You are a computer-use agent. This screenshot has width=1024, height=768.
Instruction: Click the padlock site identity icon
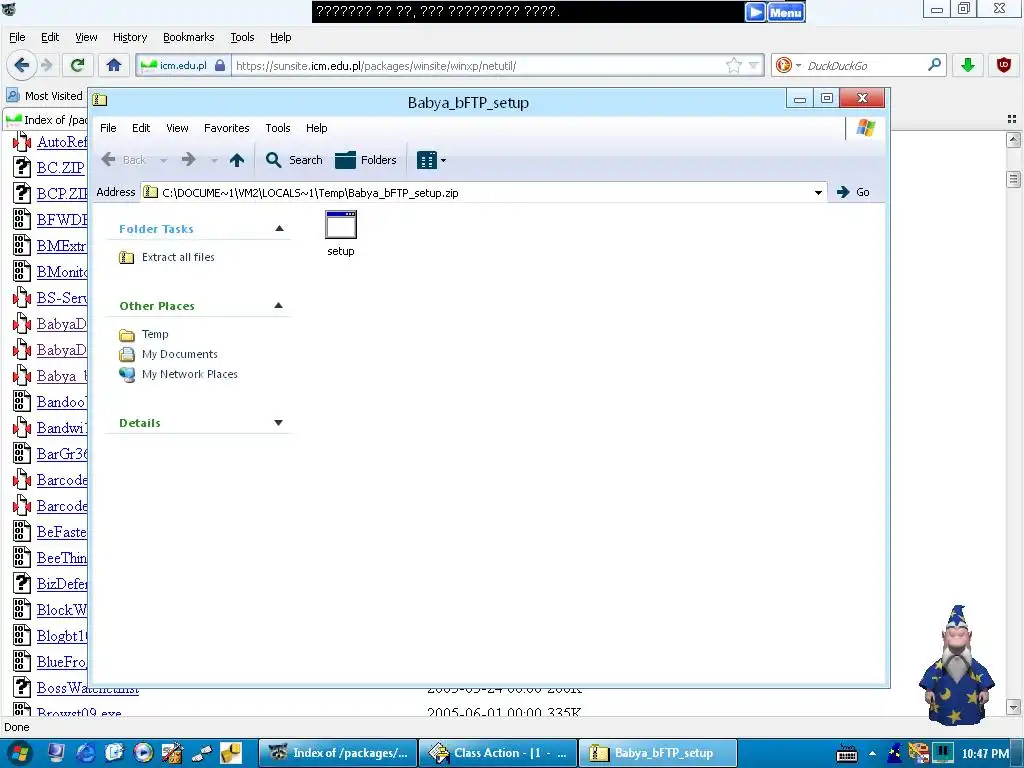220,65
